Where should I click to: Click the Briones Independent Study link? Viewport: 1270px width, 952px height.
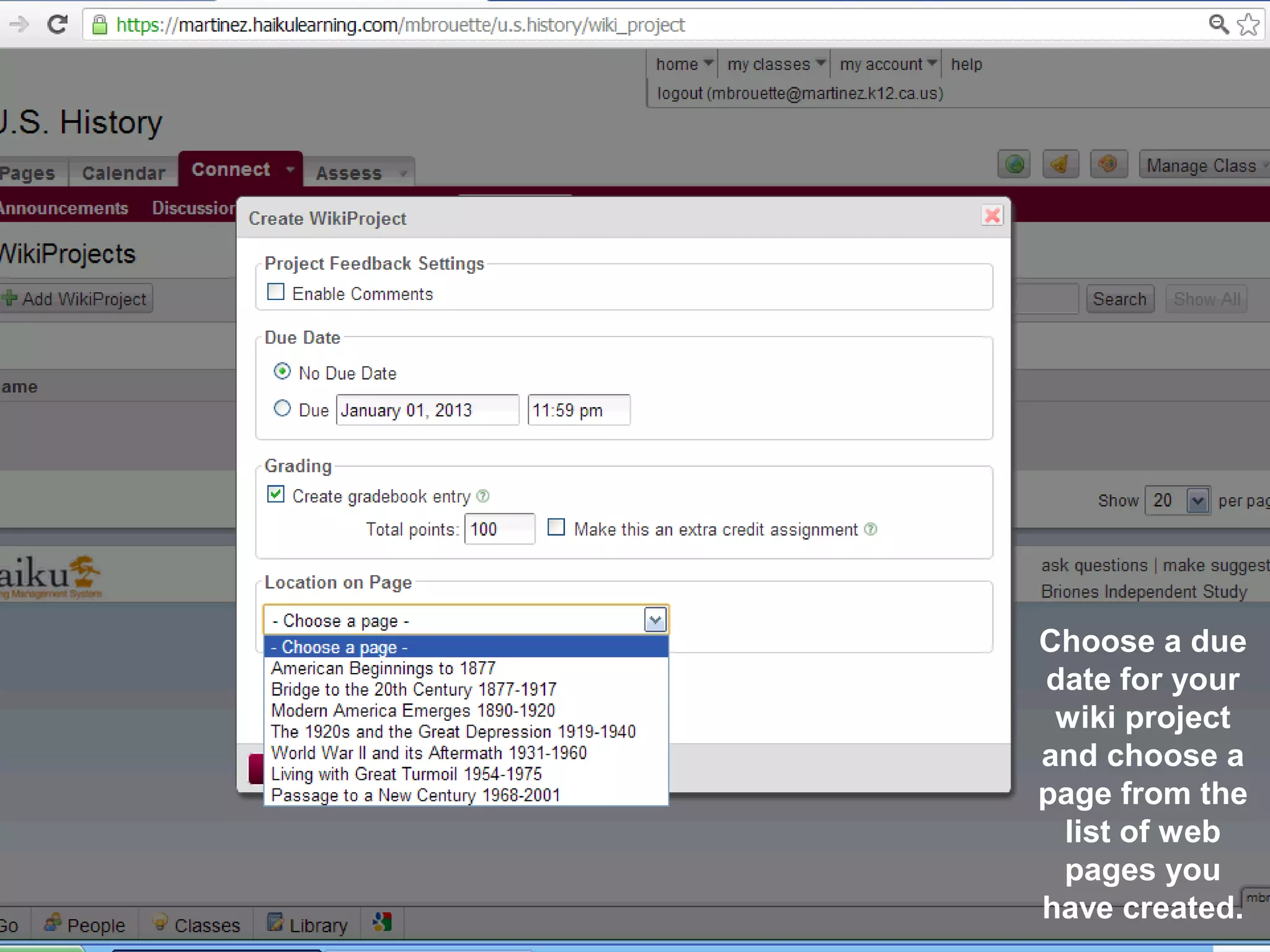tap(1144, 592)
